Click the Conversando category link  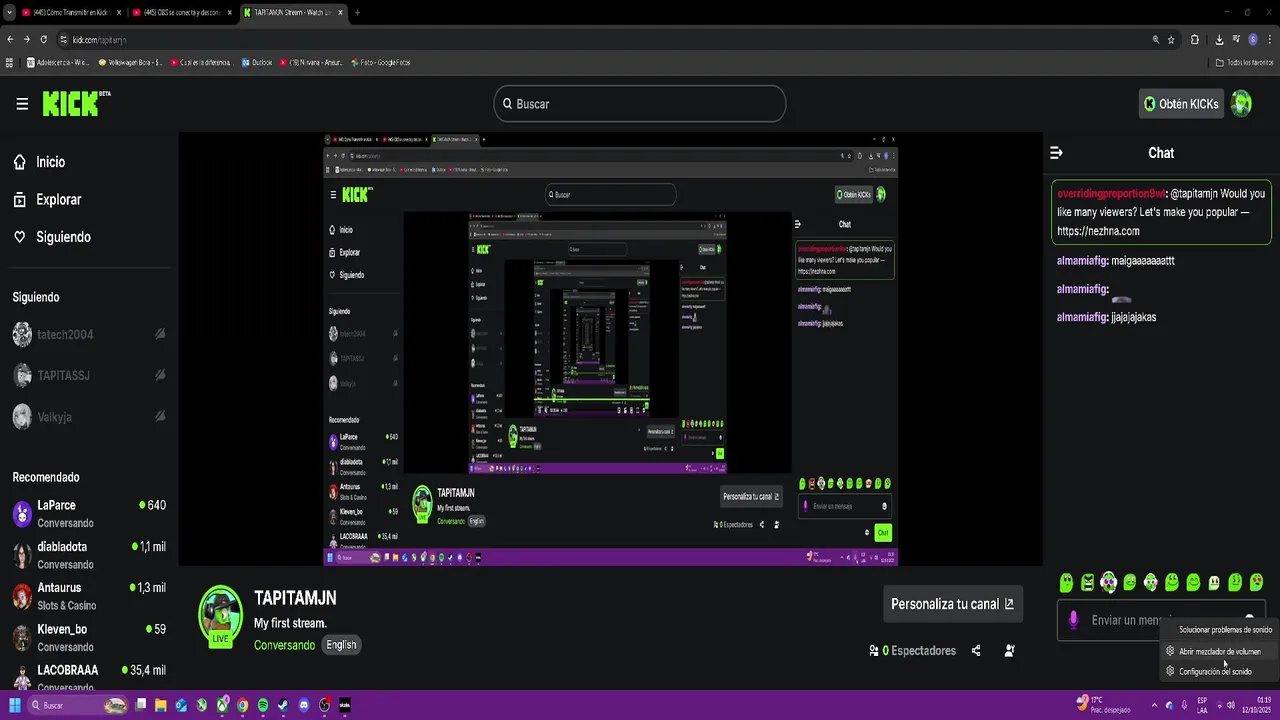tap(284, 645)
